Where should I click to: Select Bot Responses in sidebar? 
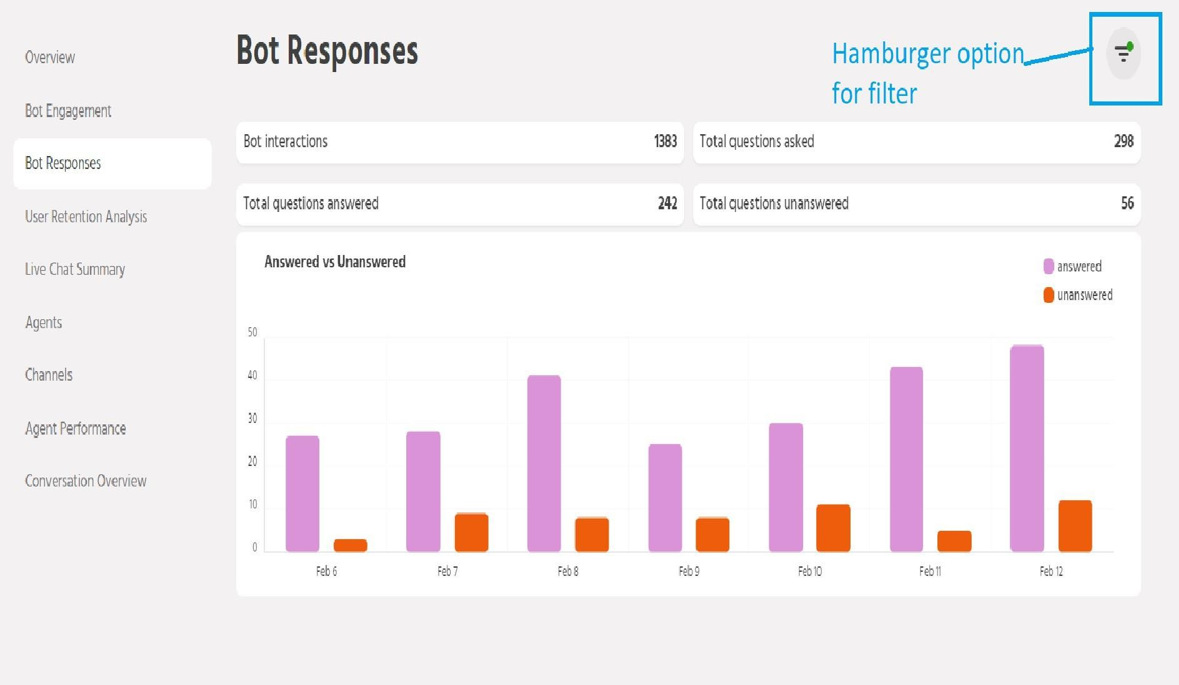[x=63, y=163]
